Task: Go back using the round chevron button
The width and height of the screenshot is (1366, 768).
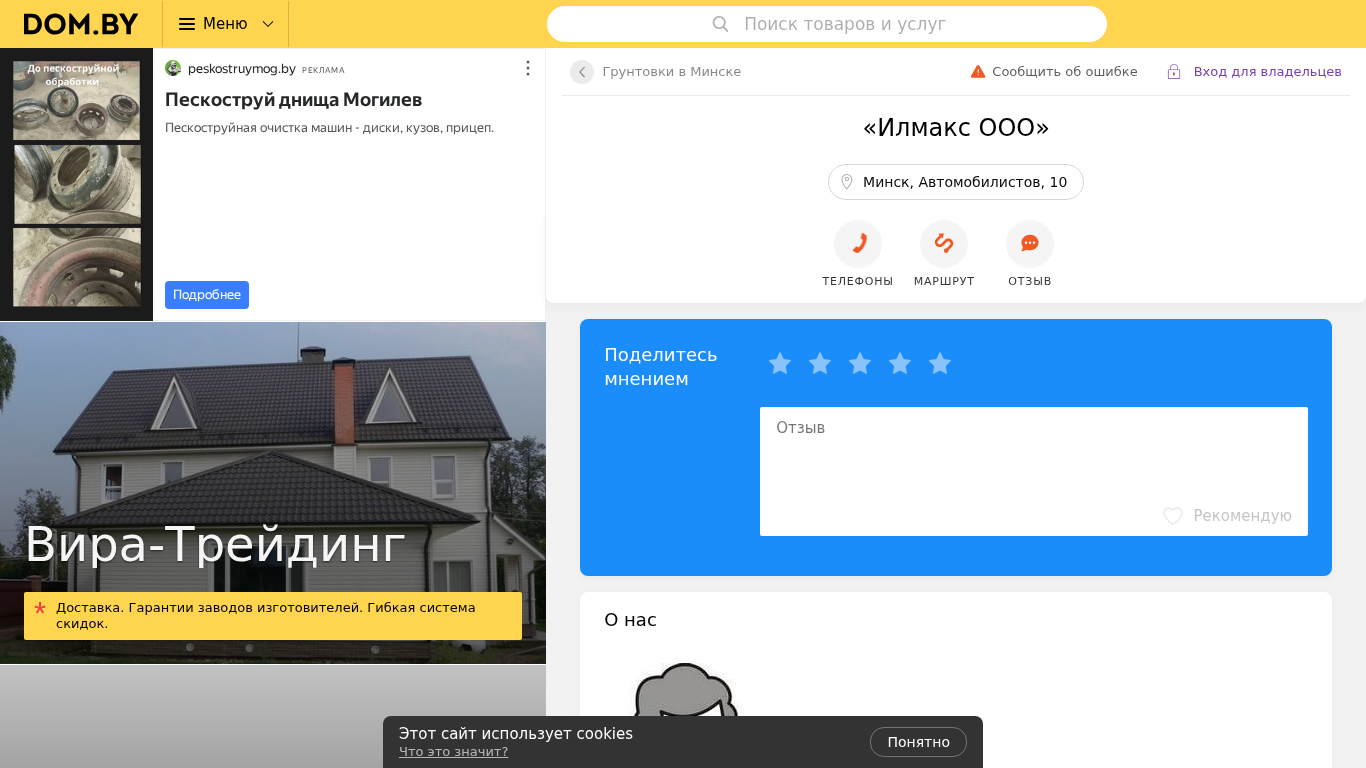Action: 582,72
